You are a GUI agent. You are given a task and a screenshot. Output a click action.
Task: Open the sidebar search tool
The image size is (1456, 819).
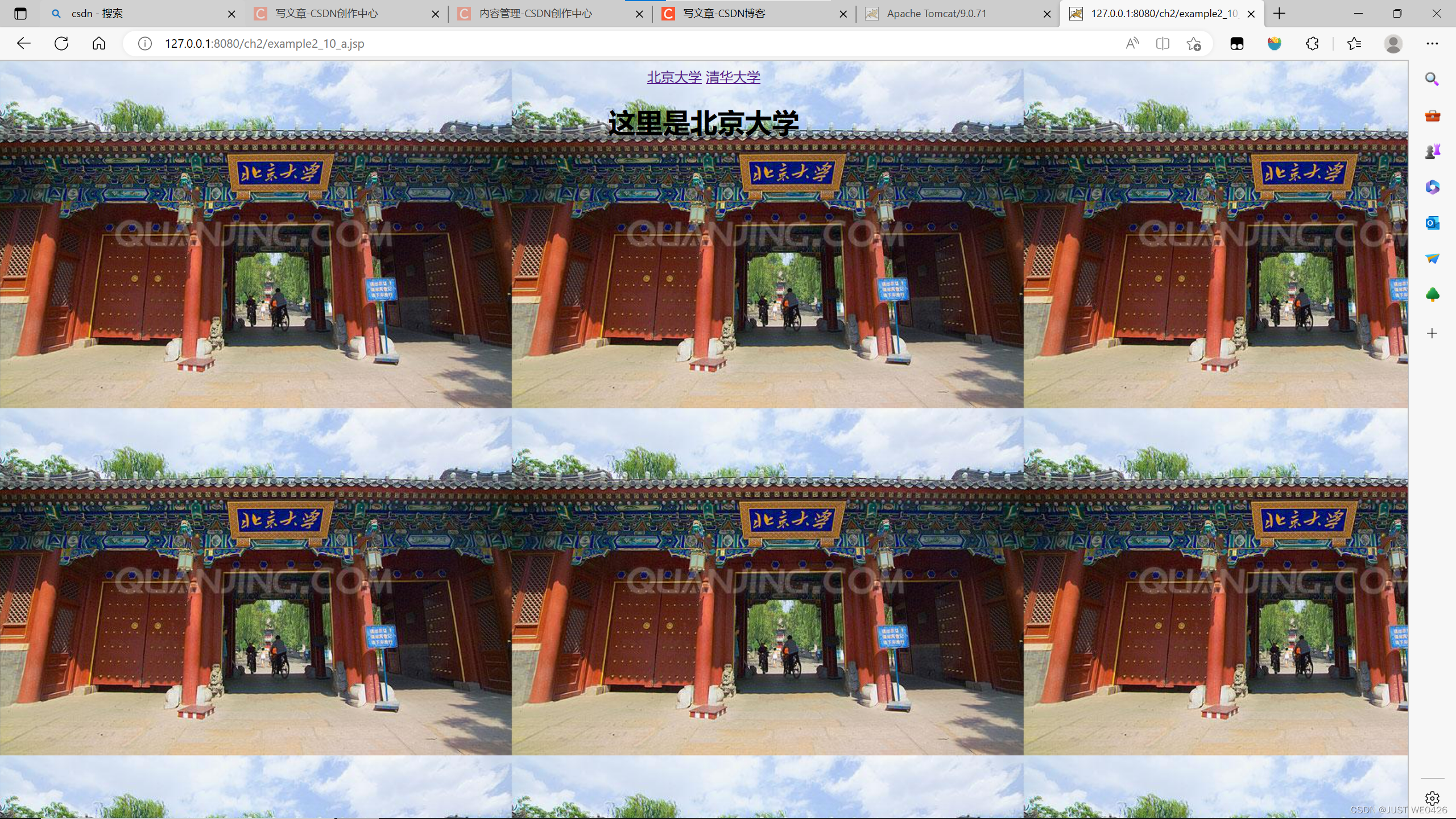1432,79
